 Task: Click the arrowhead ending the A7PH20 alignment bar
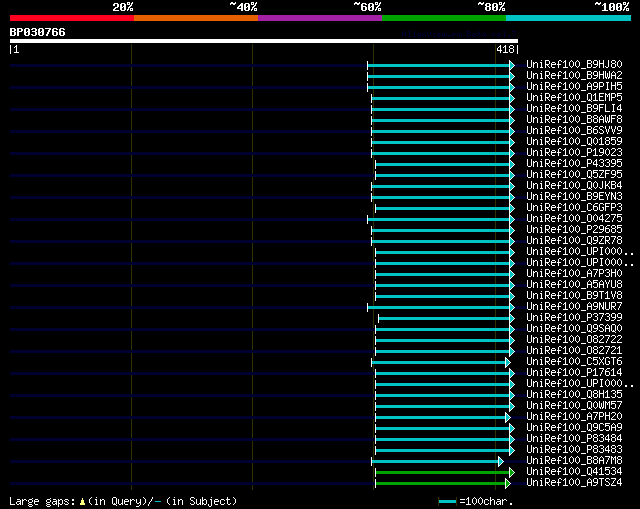point(508,418)
